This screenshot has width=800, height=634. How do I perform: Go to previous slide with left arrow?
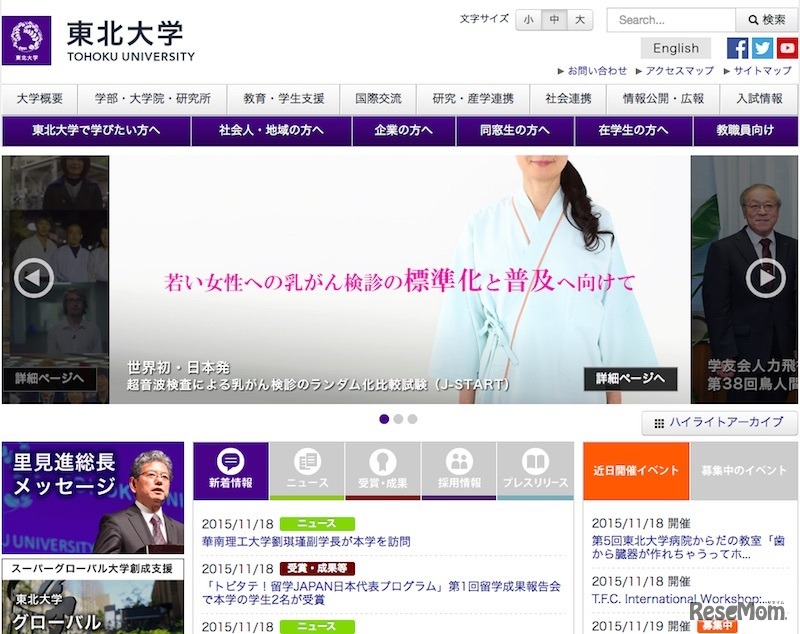click(35, 278)
